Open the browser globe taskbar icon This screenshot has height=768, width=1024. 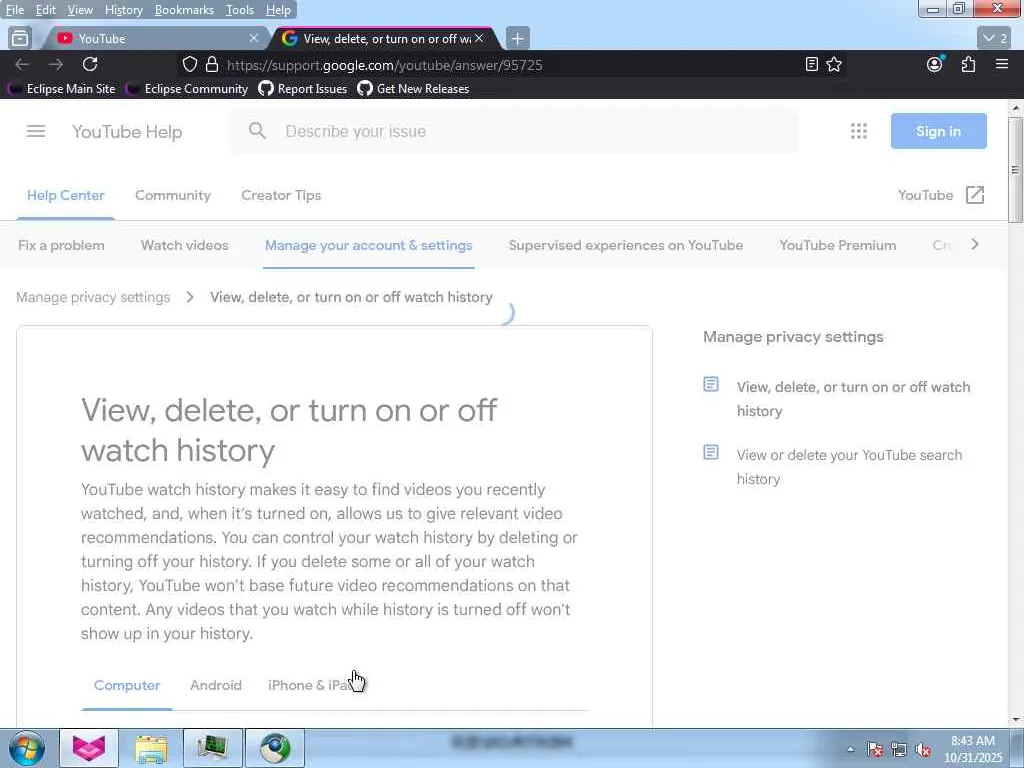[275, 748]
